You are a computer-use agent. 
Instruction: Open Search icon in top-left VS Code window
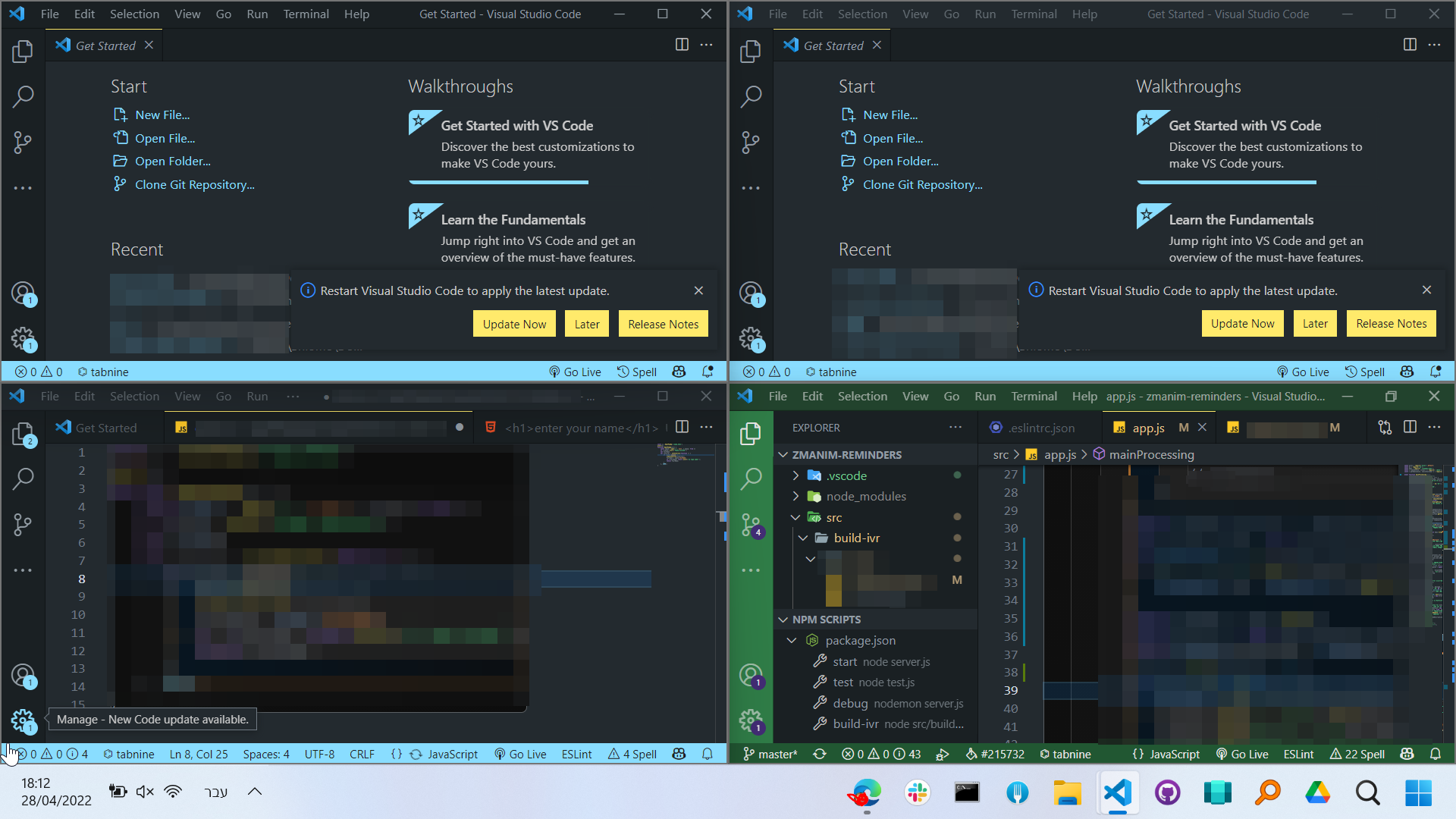(x=23, y=96)
